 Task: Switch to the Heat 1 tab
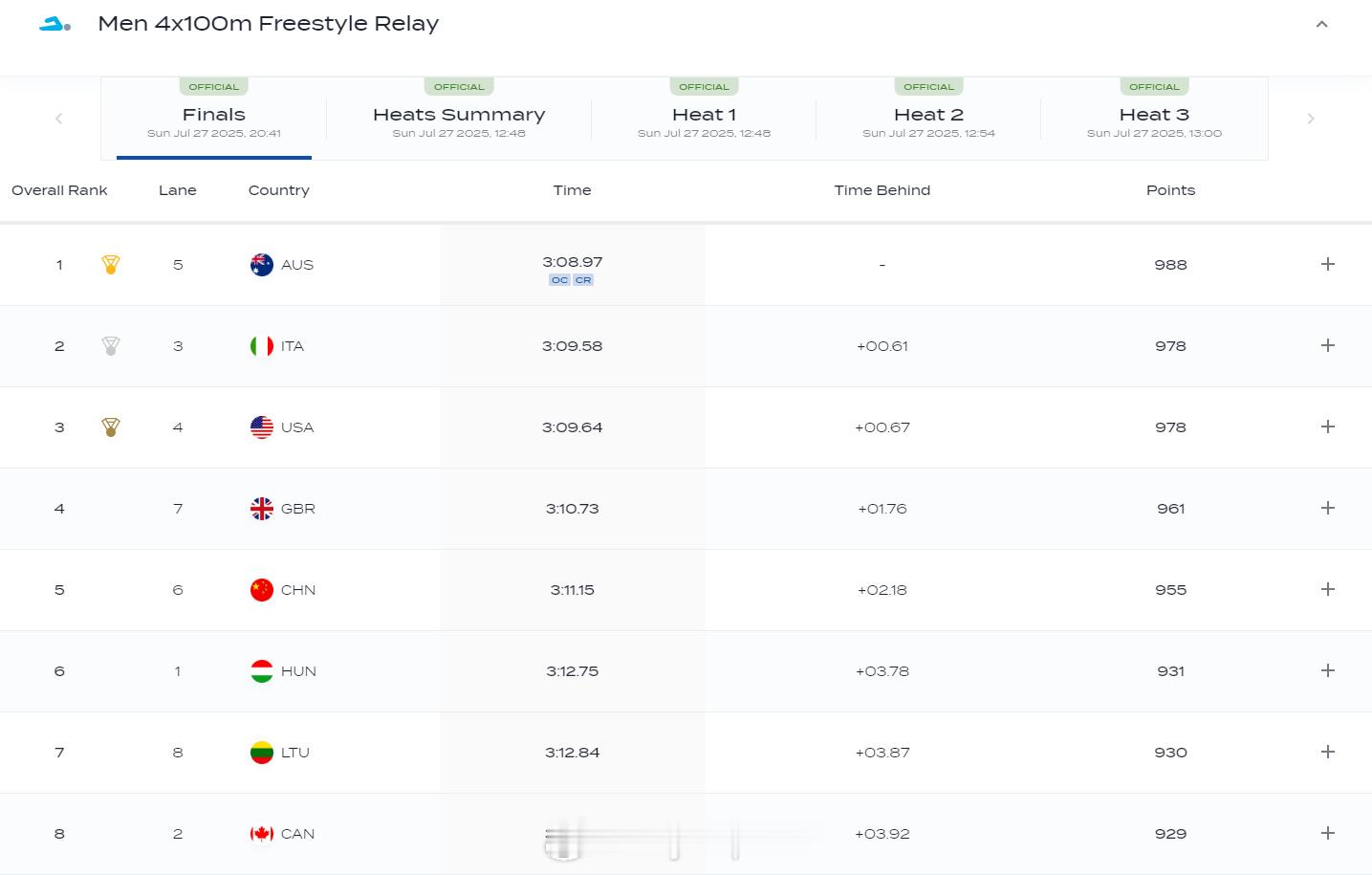704,119
